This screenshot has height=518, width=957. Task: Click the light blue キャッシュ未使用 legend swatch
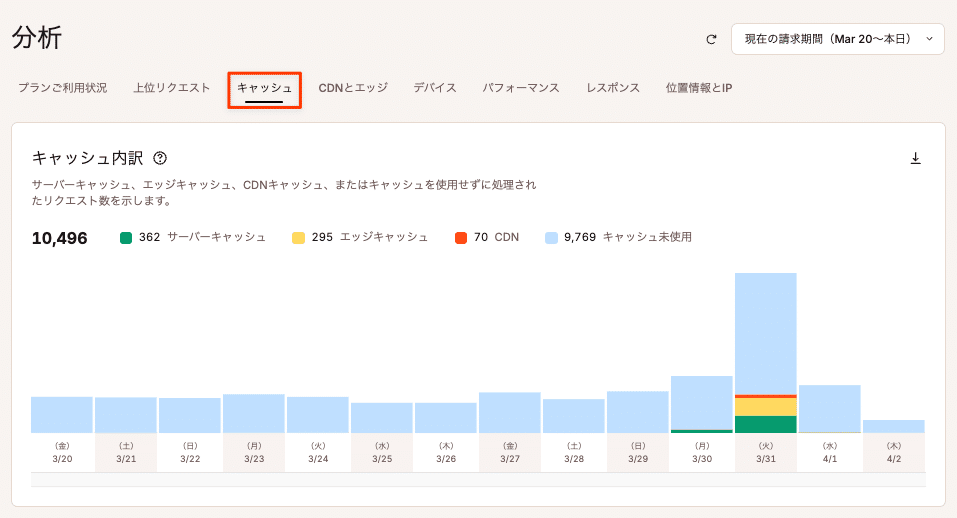(551, 238)
